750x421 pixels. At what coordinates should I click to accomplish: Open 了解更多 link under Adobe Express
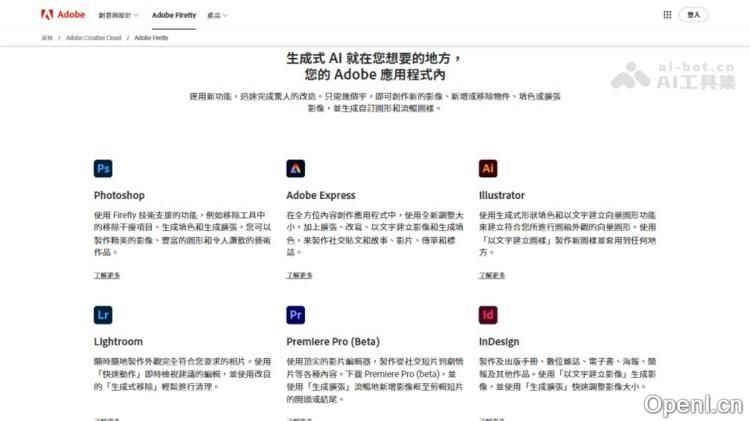299,275
